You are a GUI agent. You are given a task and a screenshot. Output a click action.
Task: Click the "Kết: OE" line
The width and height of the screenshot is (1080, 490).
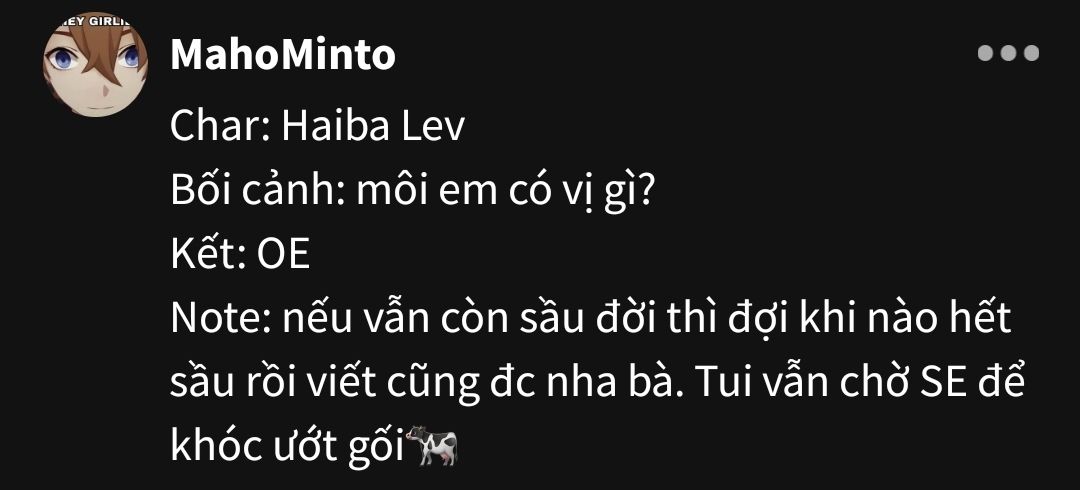pyautogui.click(x=240, y=256)
